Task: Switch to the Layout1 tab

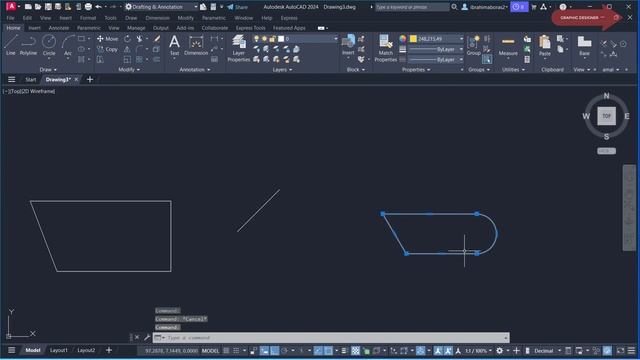Action: point(58,350)
